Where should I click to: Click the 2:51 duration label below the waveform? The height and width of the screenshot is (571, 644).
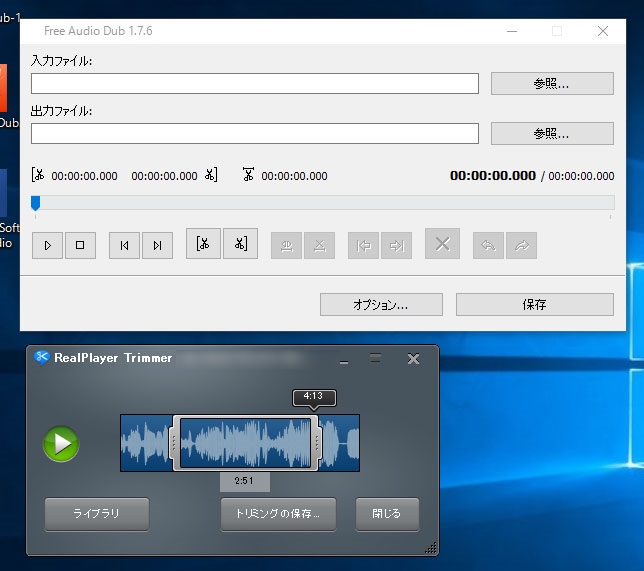click(x=244, y=481)
